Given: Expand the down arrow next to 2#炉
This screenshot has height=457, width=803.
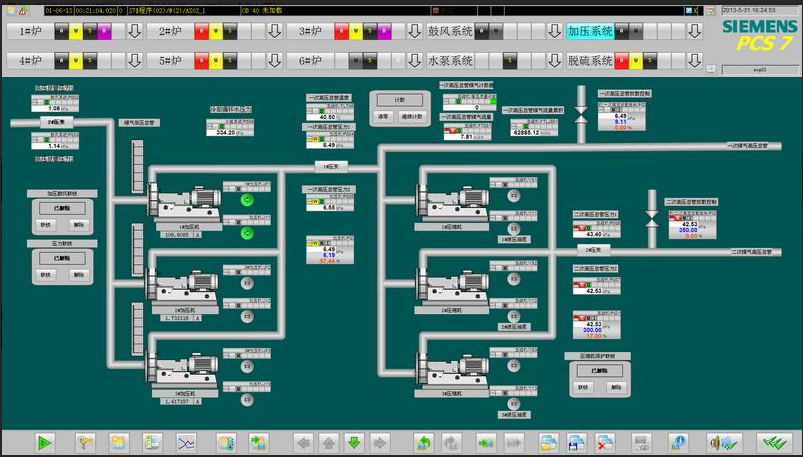Looking at the screenshot, I should tap(275, 31).
